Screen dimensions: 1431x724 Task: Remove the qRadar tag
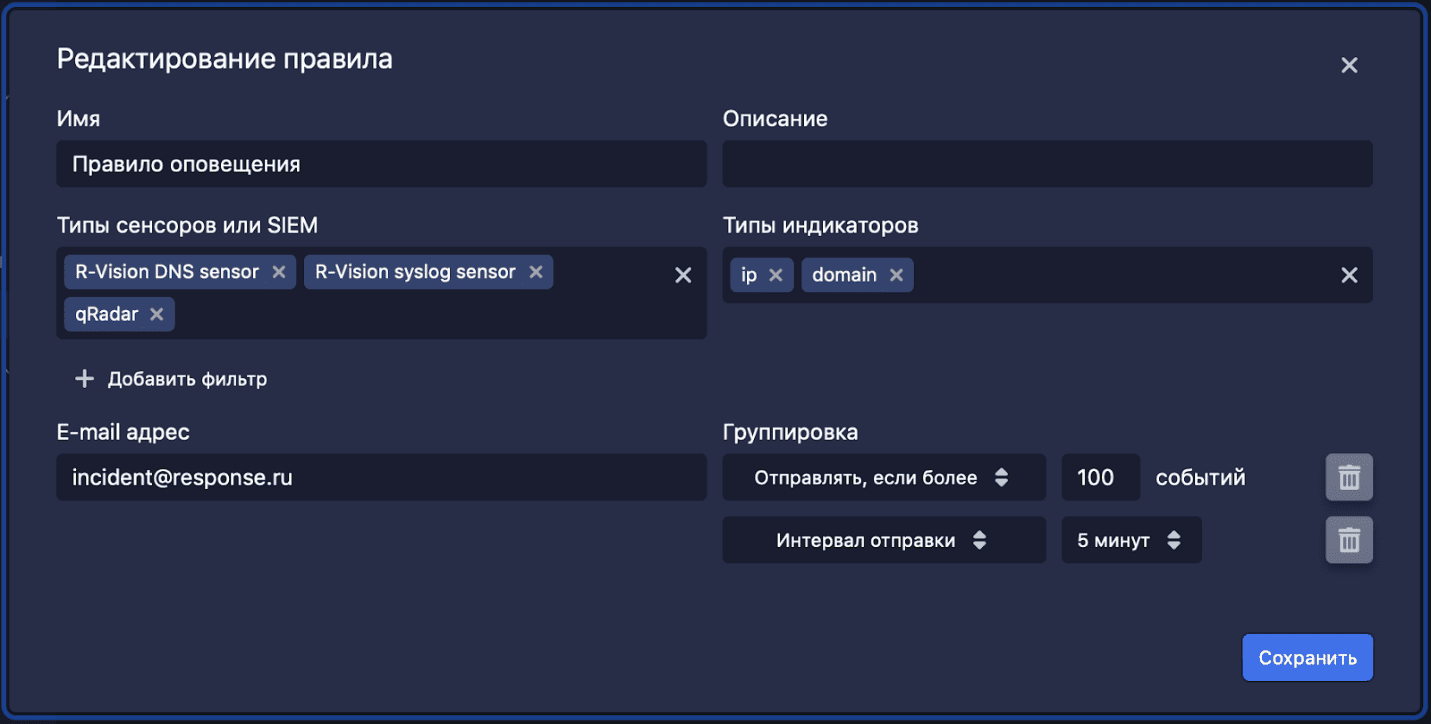156,314
